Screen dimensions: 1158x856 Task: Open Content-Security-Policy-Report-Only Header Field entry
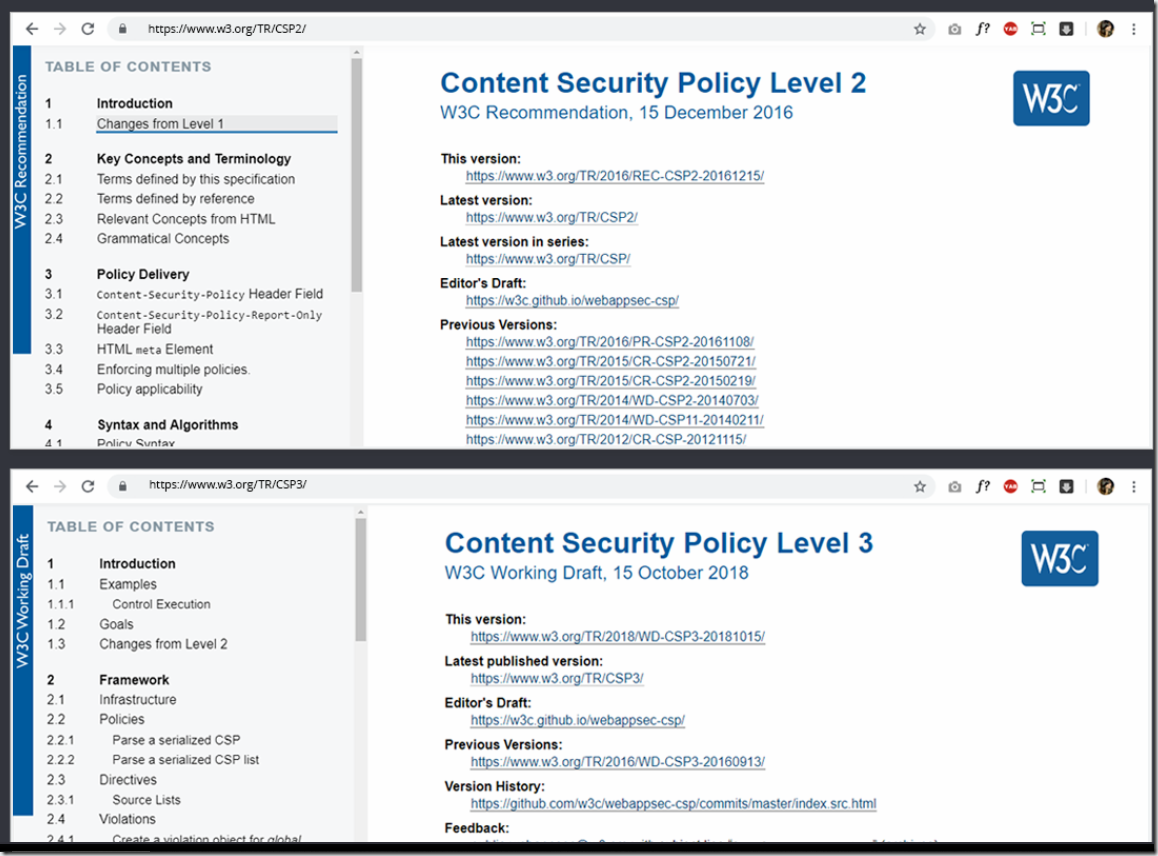[209, 321]
